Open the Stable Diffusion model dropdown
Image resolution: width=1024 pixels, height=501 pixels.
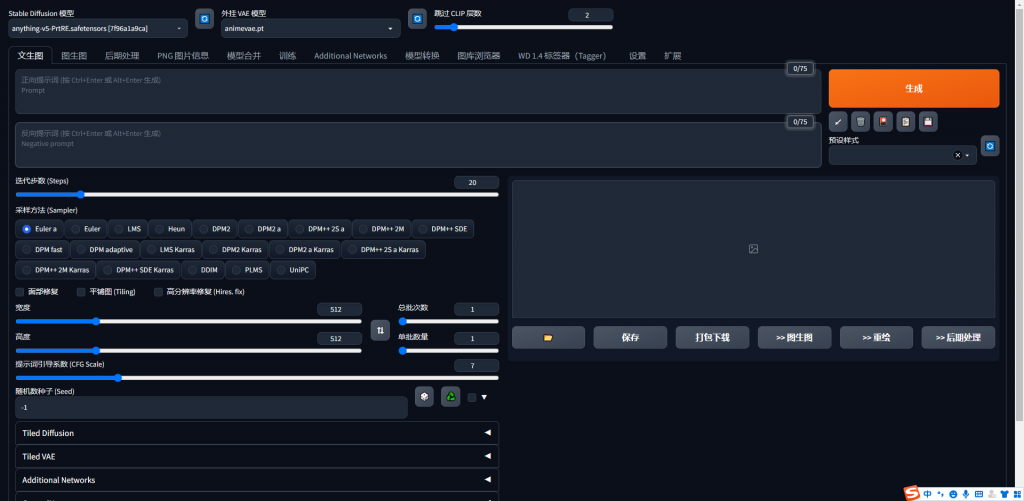[x=98, y=29]
